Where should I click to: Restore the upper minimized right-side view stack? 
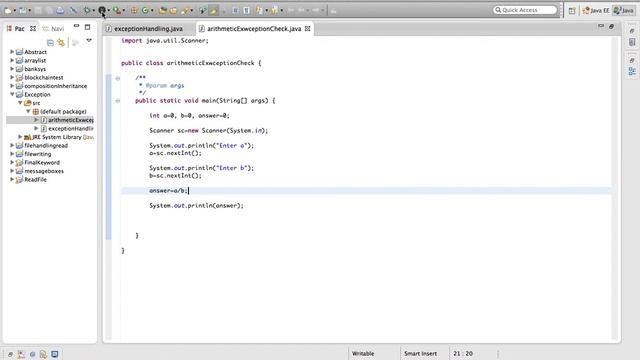point(632,31)
